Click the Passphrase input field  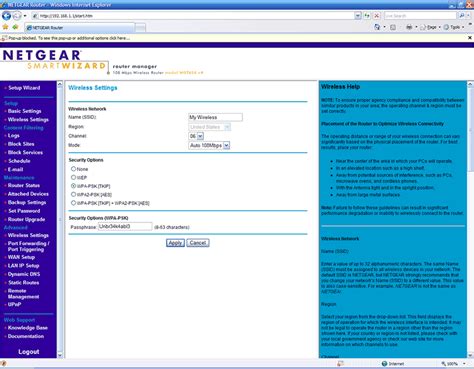125,227
